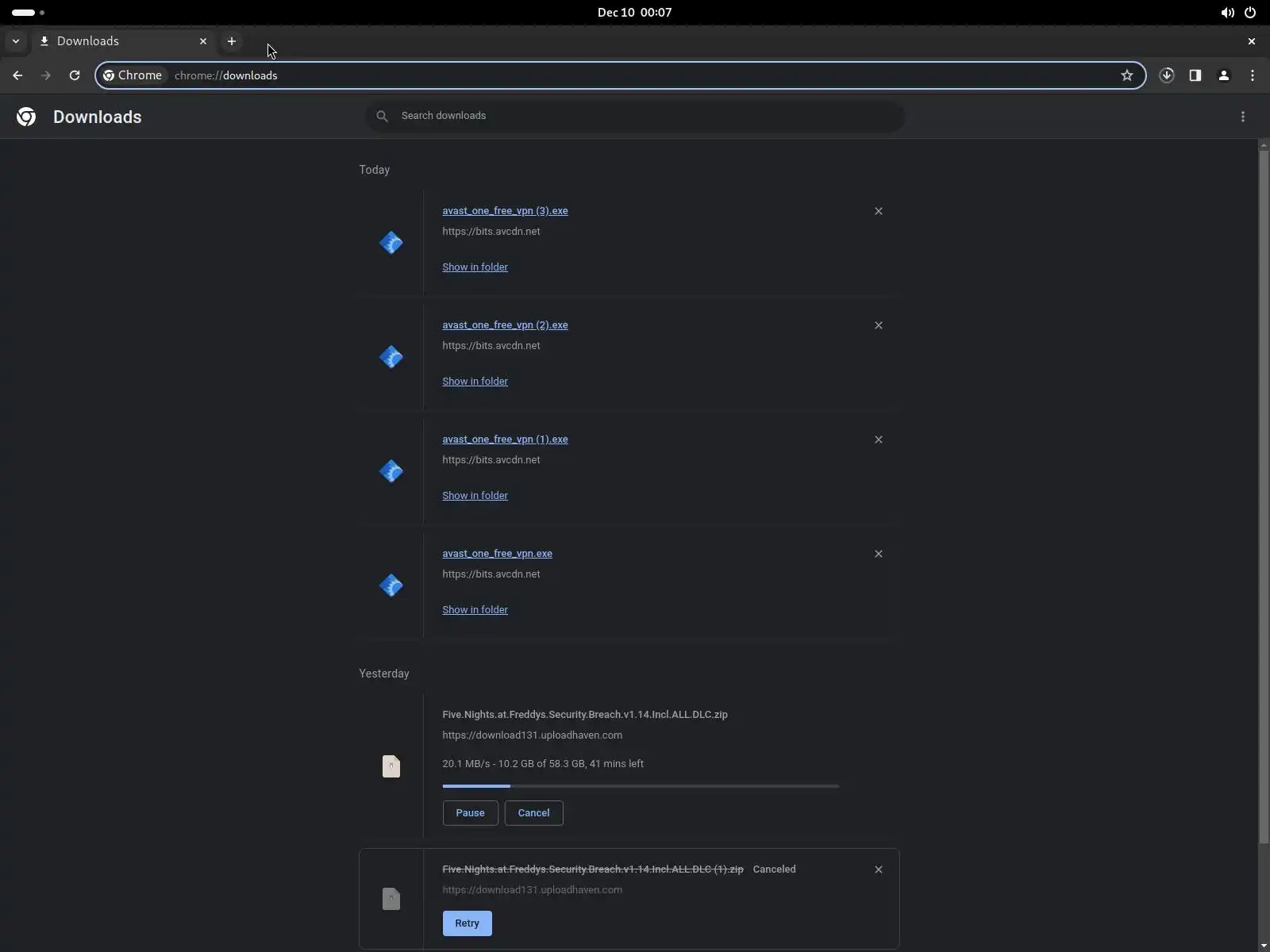
Task: Click the file icon of avast_one_free_vpn (1).exe
Action: tap(391, 471)
